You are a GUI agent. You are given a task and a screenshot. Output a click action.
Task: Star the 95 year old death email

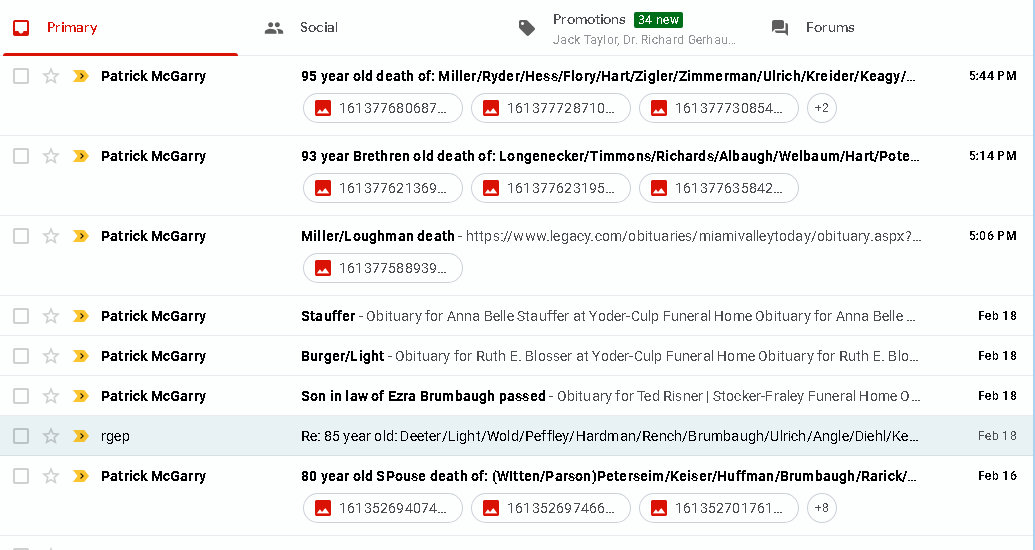point(51,76)
